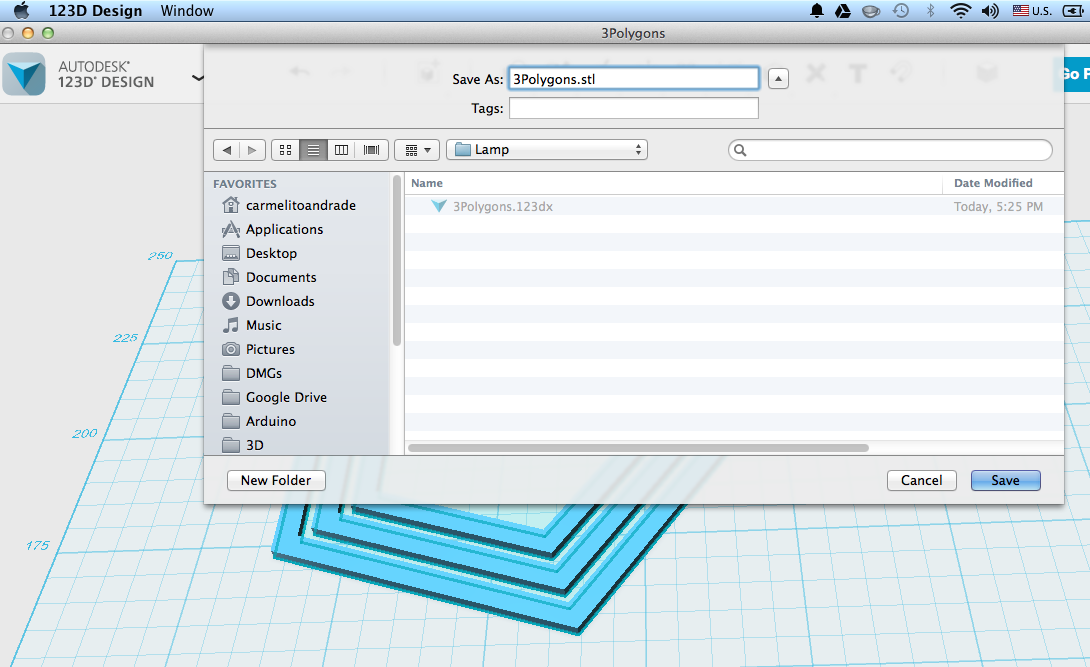Viewport: 1090px width, 667px height.
Task: Switch to list view
Action: point(314,149)
